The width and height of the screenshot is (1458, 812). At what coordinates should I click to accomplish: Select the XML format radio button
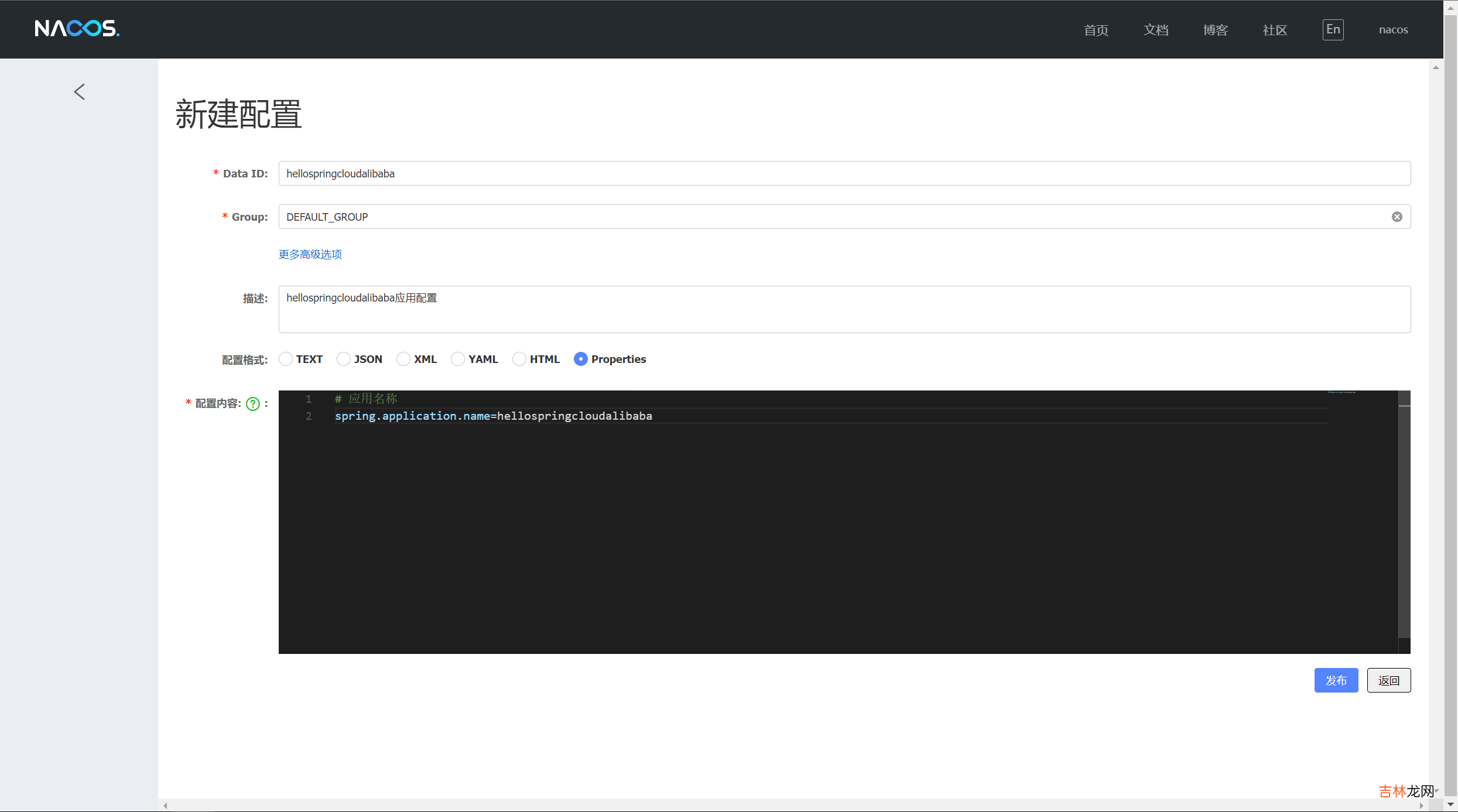(403, 359)
